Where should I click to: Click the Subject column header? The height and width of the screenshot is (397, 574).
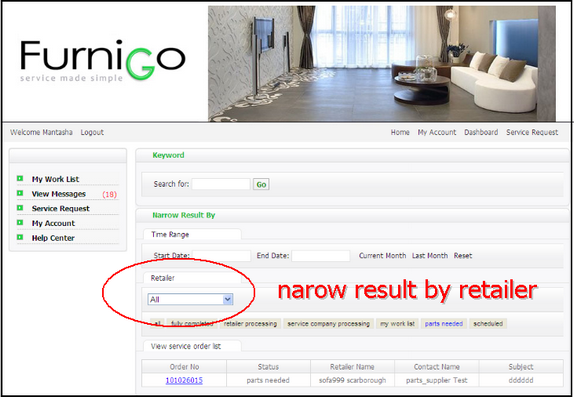[521, 367]
